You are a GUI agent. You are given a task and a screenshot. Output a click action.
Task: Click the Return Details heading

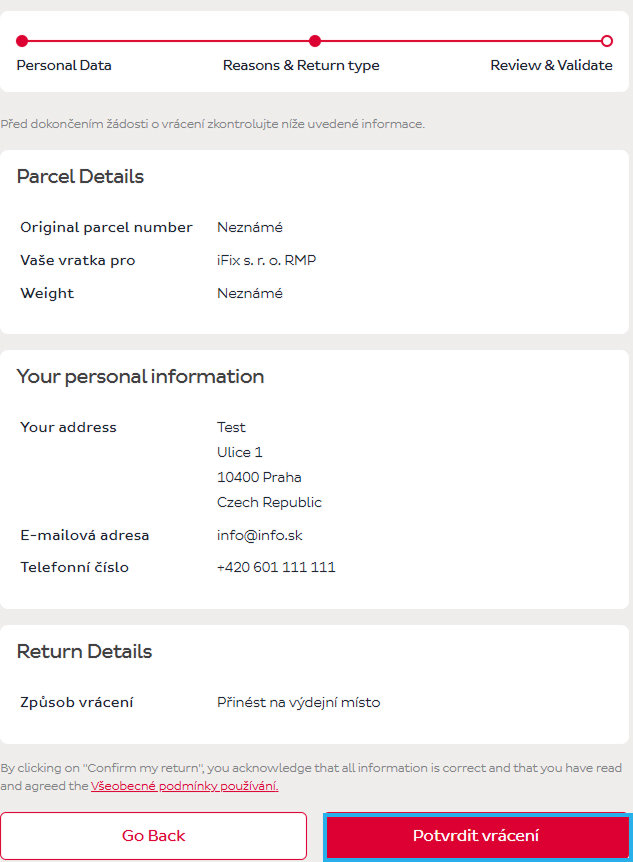coord(84,652)
